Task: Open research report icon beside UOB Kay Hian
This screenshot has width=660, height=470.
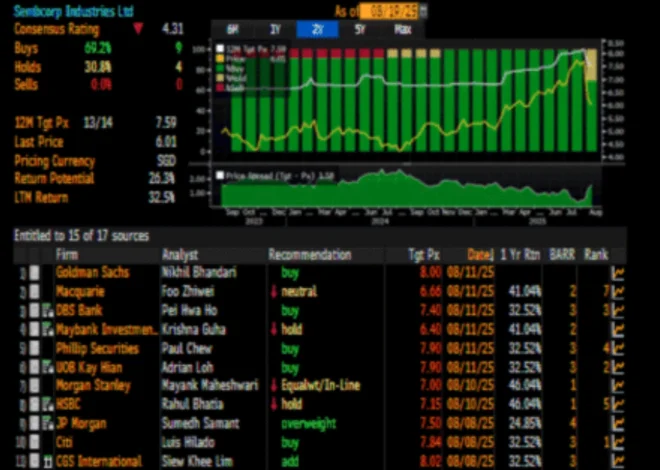Action: pyautogui.click(x=48, y=368)
